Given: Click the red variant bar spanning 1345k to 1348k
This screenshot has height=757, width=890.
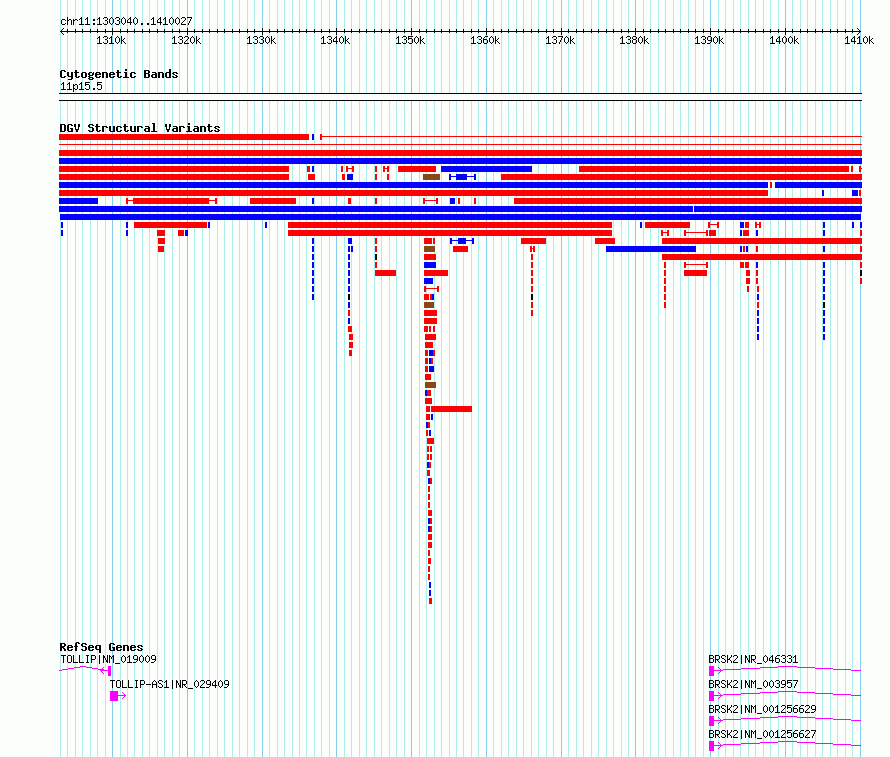Looking at the screenshot, I should (x=385, y=273).
